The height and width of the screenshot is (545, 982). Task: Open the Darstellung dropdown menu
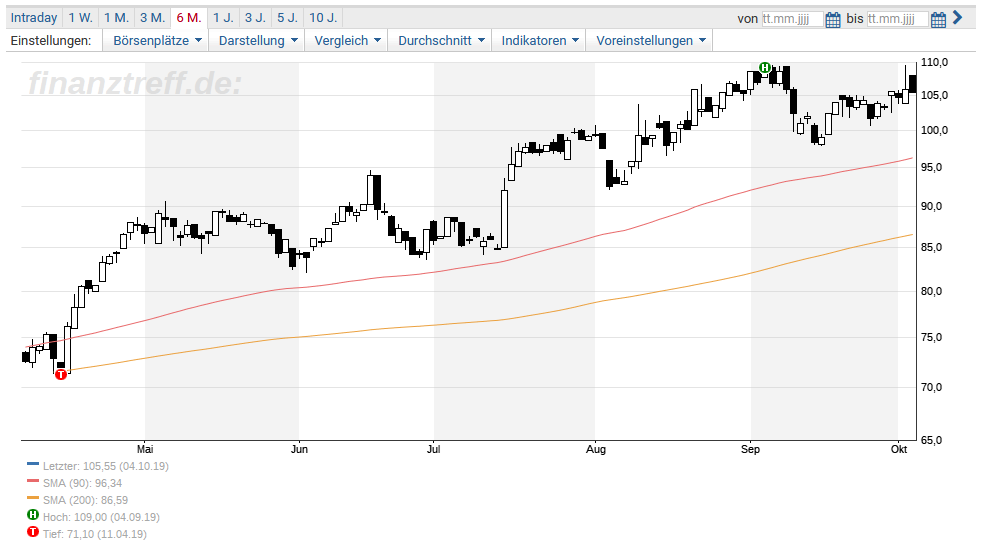[257, 40]
